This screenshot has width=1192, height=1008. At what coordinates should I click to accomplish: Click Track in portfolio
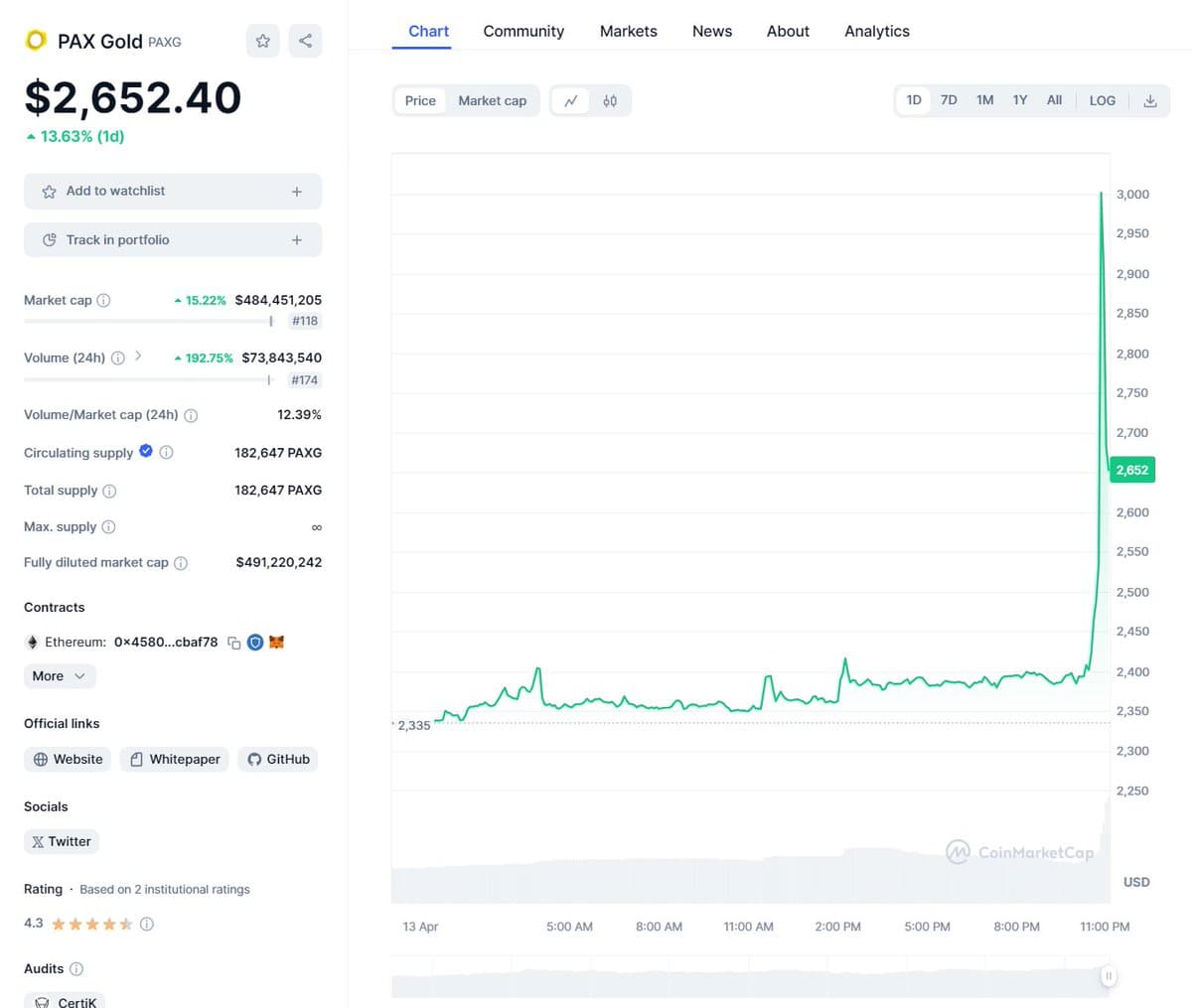[x=173, y=240]
